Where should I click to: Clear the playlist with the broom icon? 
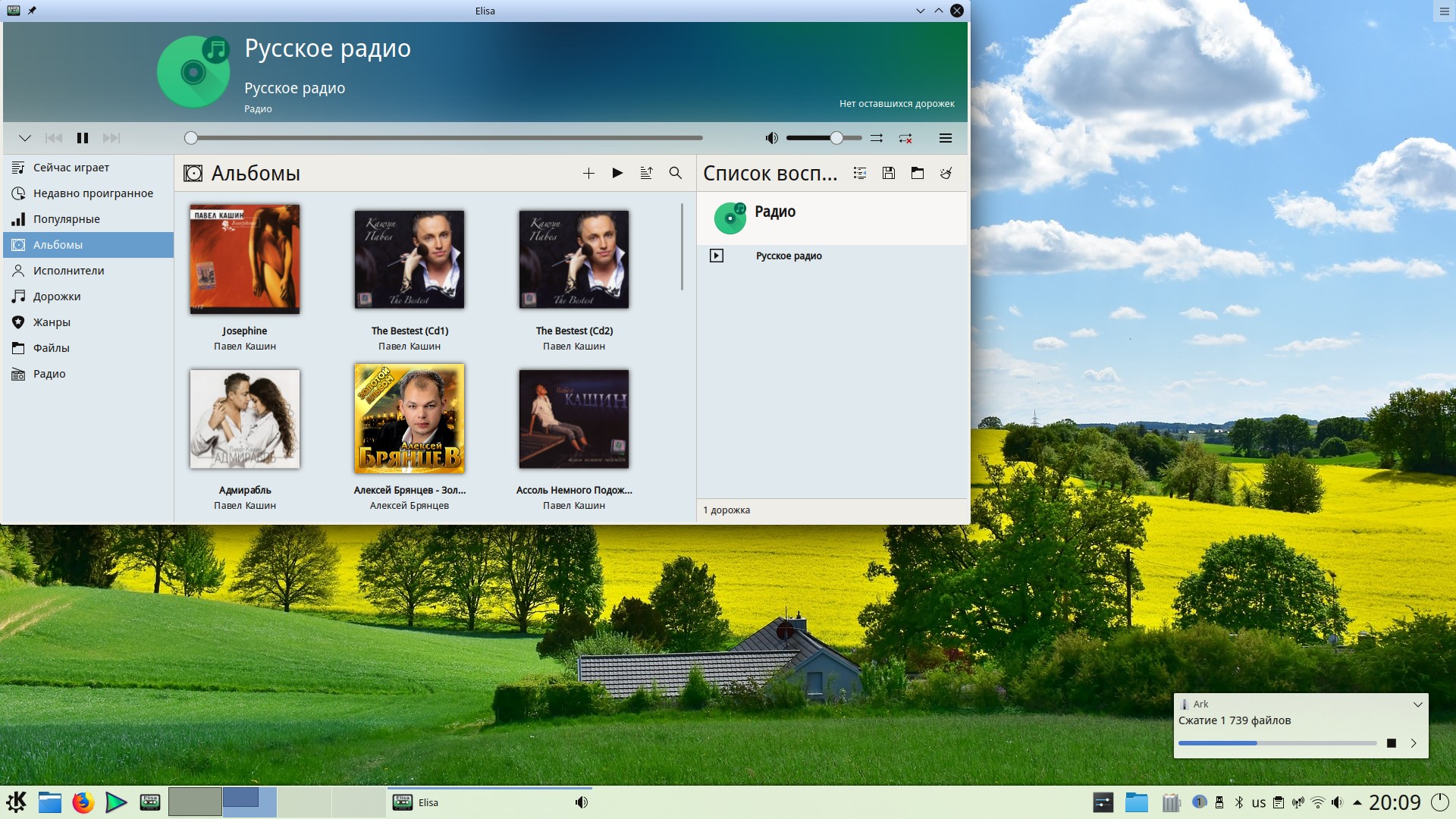[946, 174]
